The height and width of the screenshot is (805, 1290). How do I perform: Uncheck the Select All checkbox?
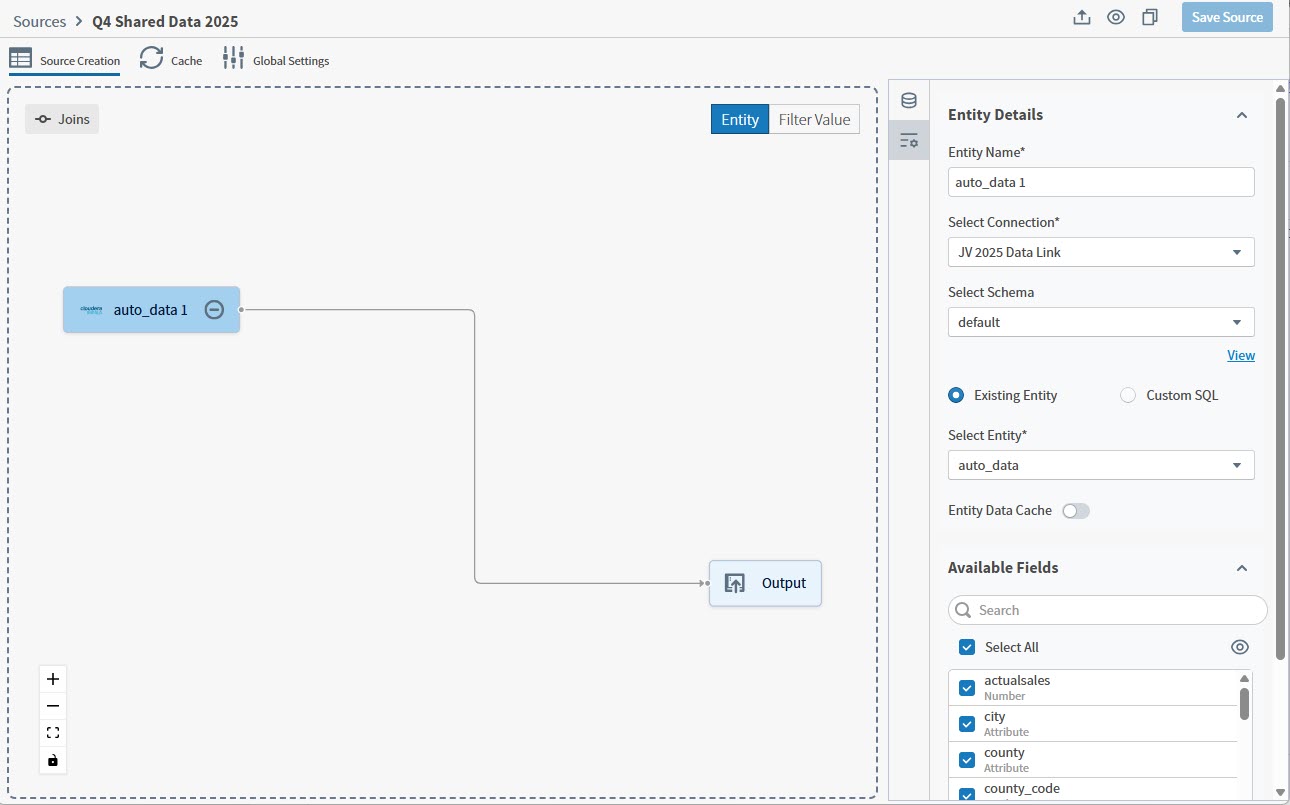pos(967,647)
